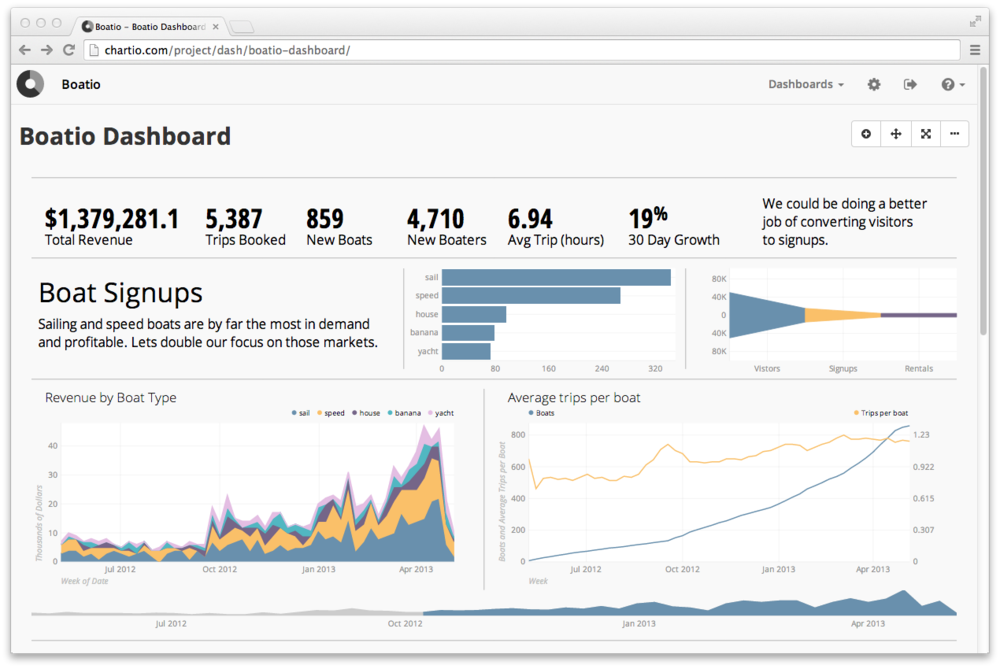Click the Revenue by Boat Type title
The width and height of the screenshot is (1000, 669).
110,397
